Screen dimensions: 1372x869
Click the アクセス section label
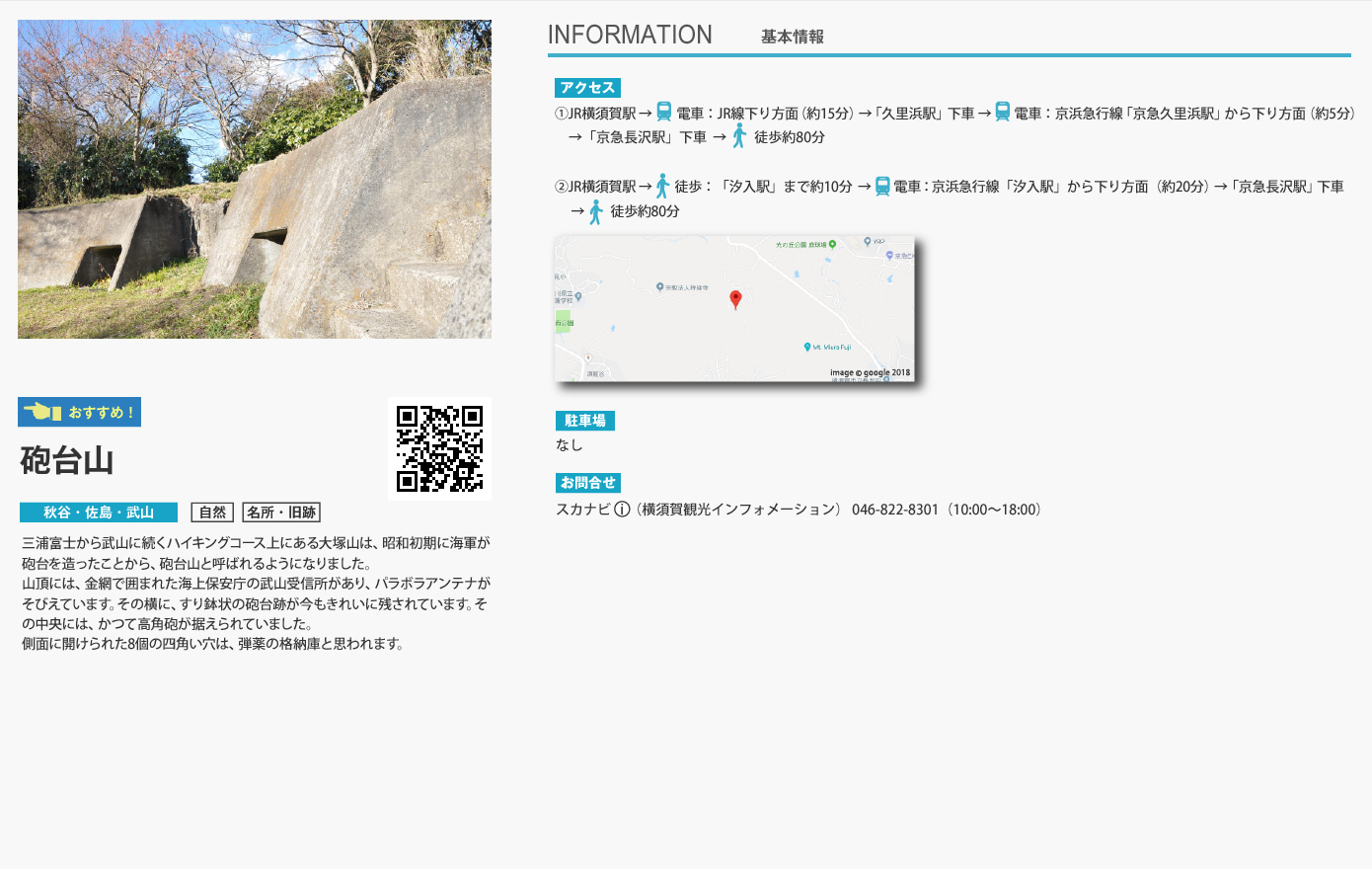click(587, 88)
